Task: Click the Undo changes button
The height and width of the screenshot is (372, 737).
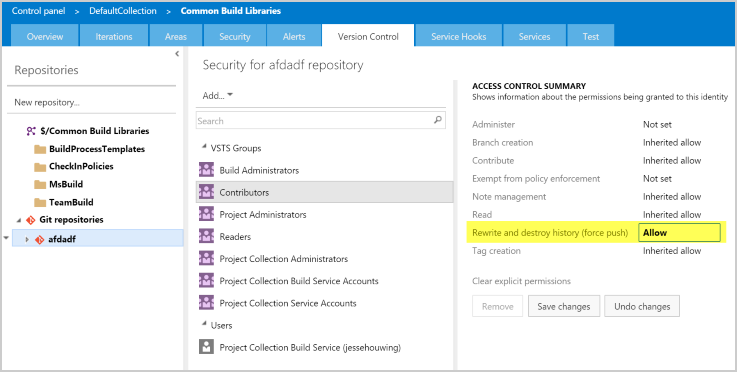Action: click(642, 306)
